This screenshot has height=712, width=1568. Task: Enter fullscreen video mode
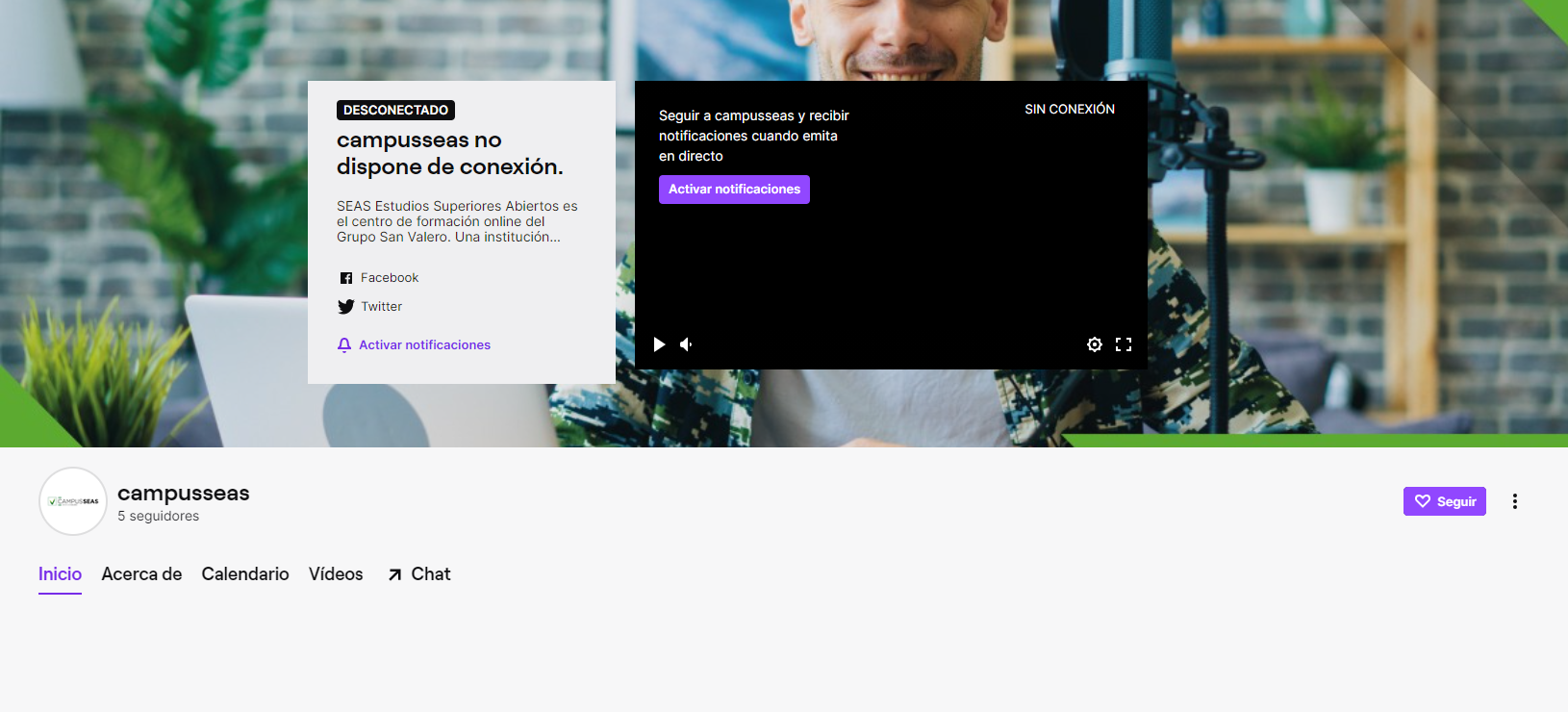click(x=1124, y=344)
